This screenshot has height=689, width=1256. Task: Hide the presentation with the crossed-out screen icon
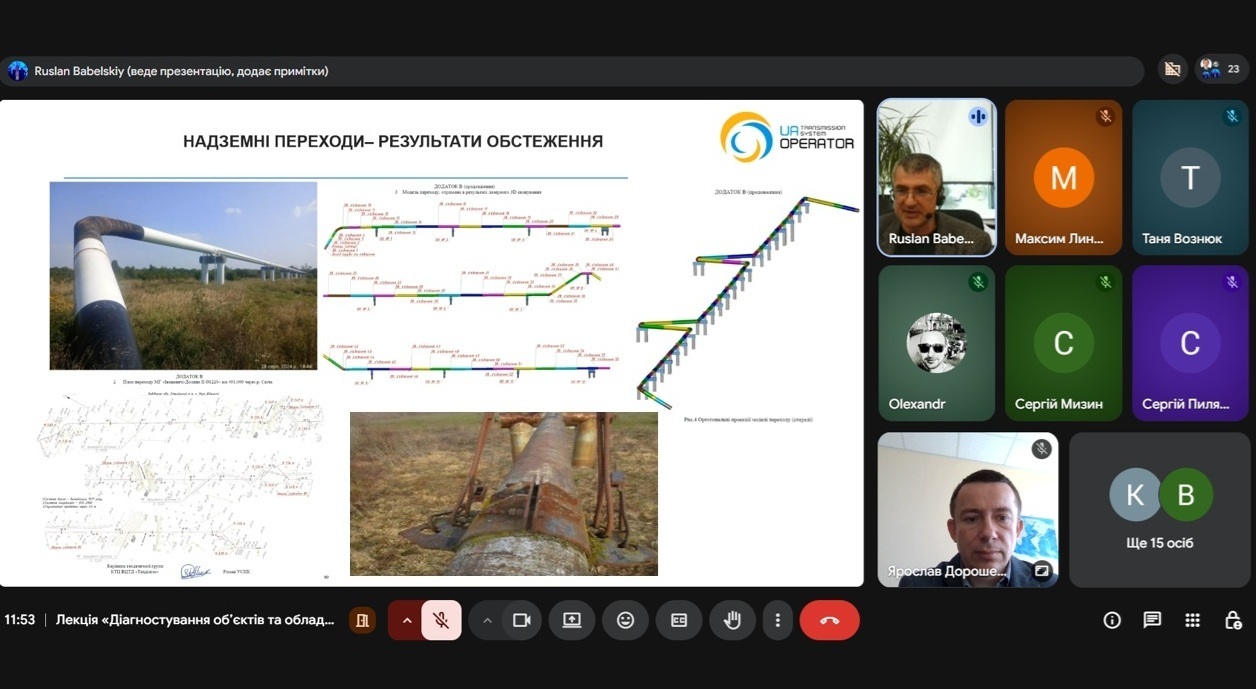click(x=1172, y=69)
